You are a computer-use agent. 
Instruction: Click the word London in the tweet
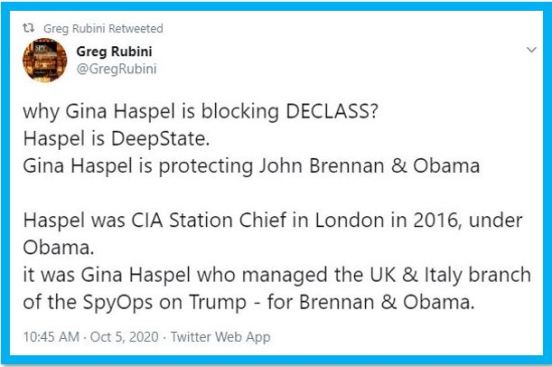(x=349, y=220)
